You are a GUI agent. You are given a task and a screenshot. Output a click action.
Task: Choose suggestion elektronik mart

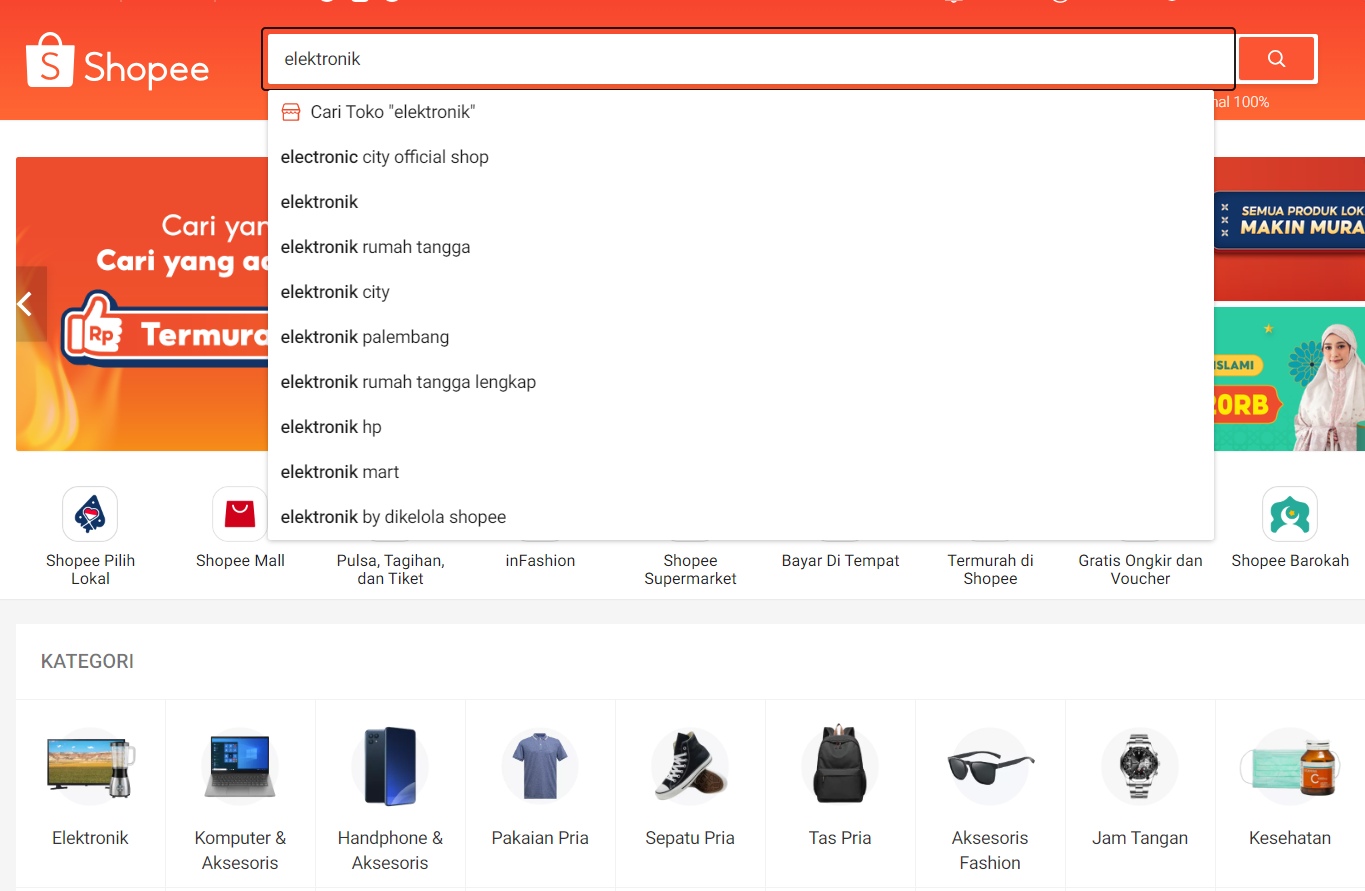click(741, 472)
